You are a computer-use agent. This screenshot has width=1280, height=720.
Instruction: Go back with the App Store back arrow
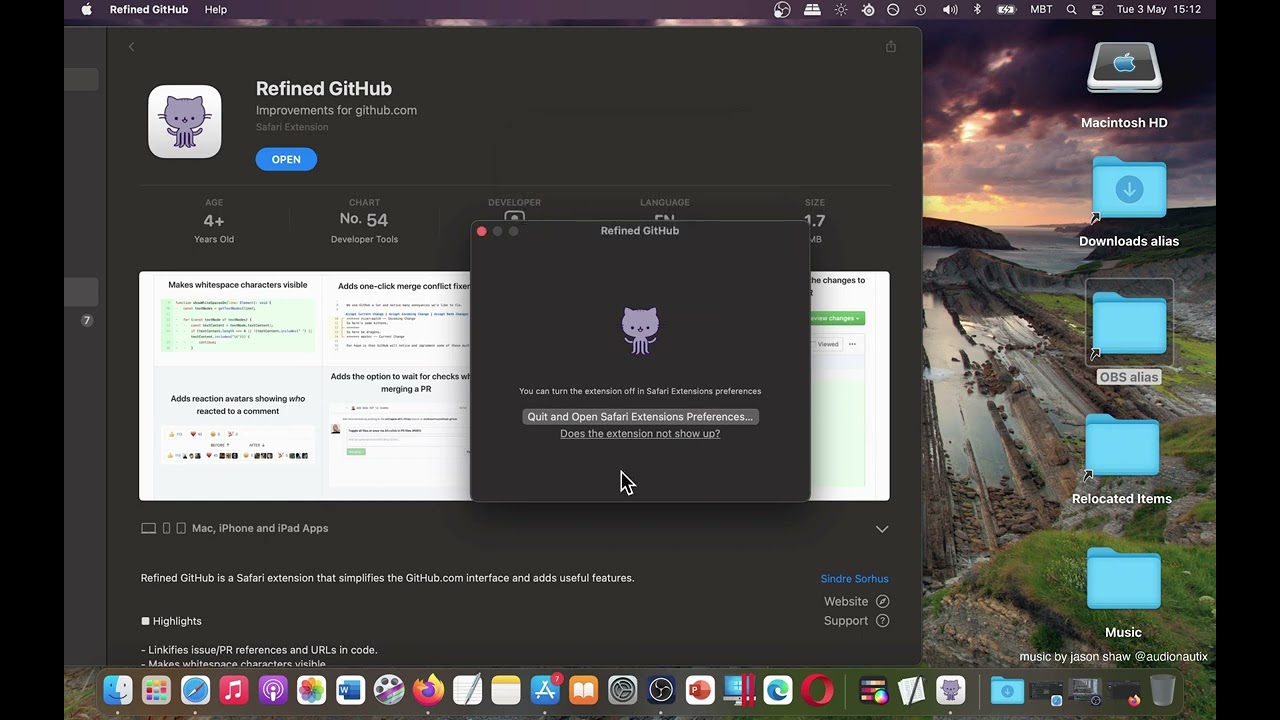point(131,46)
